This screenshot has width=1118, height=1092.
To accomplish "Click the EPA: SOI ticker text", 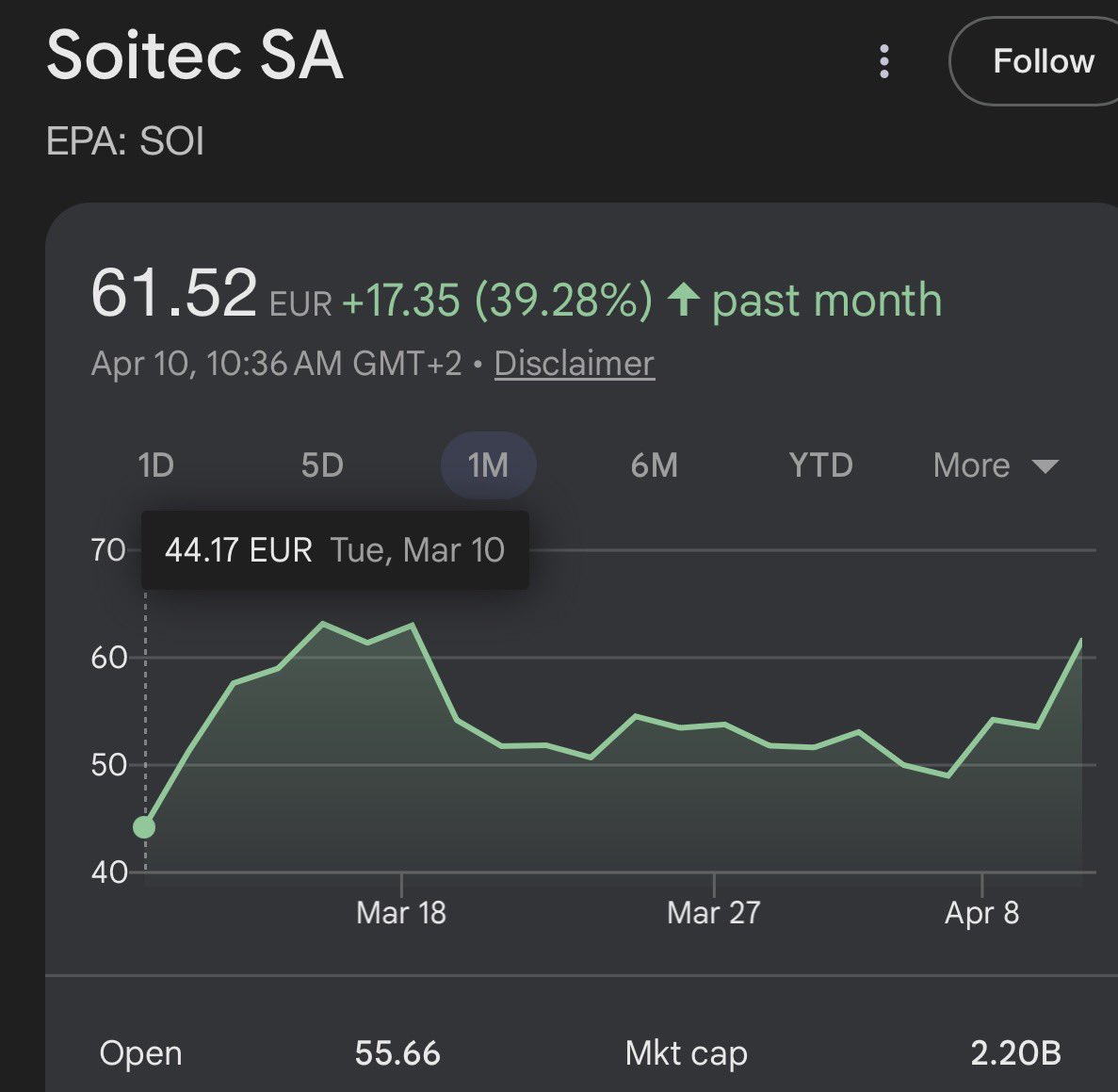I will (x=125, y=140).
